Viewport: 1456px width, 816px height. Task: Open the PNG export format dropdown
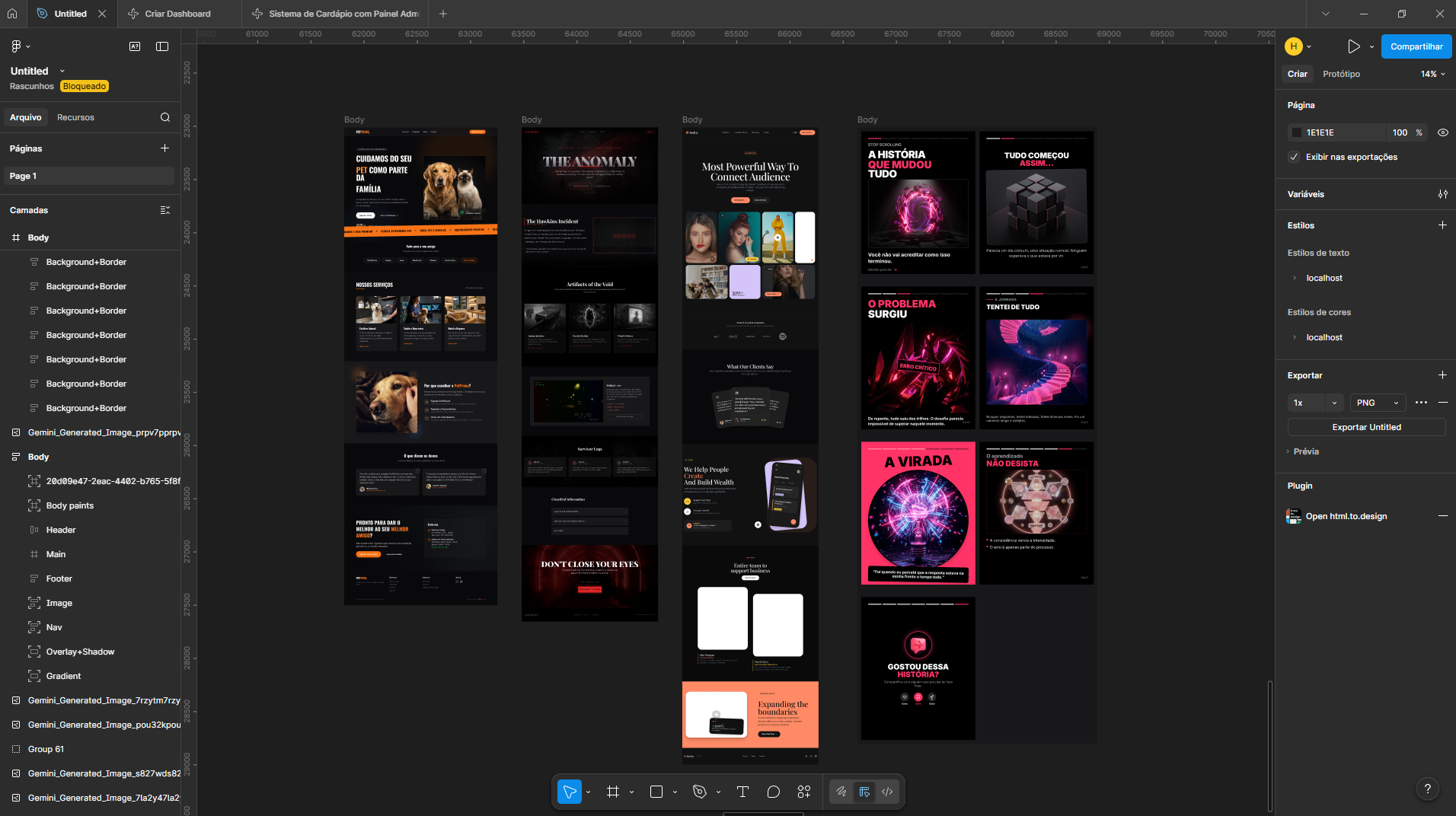1377,403
